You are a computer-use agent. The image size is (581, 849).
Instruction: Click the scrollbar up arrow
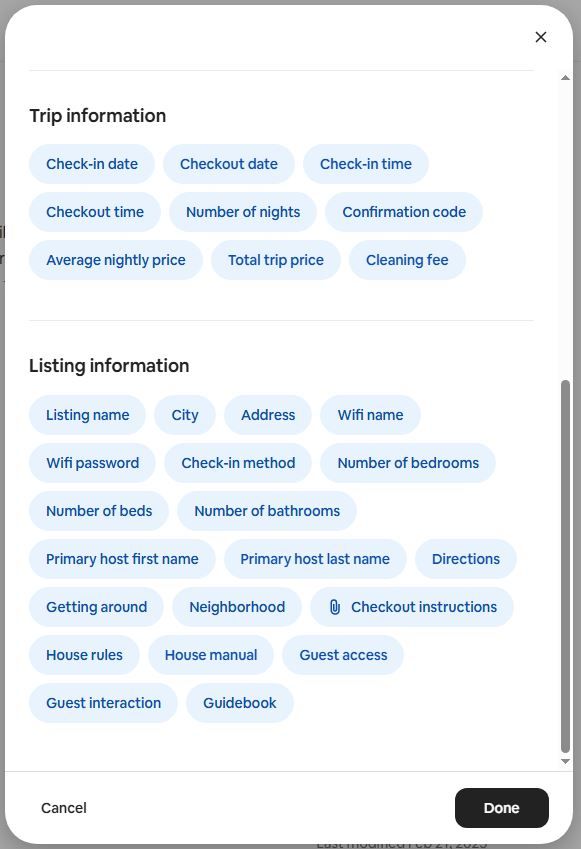[x=565, y=78]
